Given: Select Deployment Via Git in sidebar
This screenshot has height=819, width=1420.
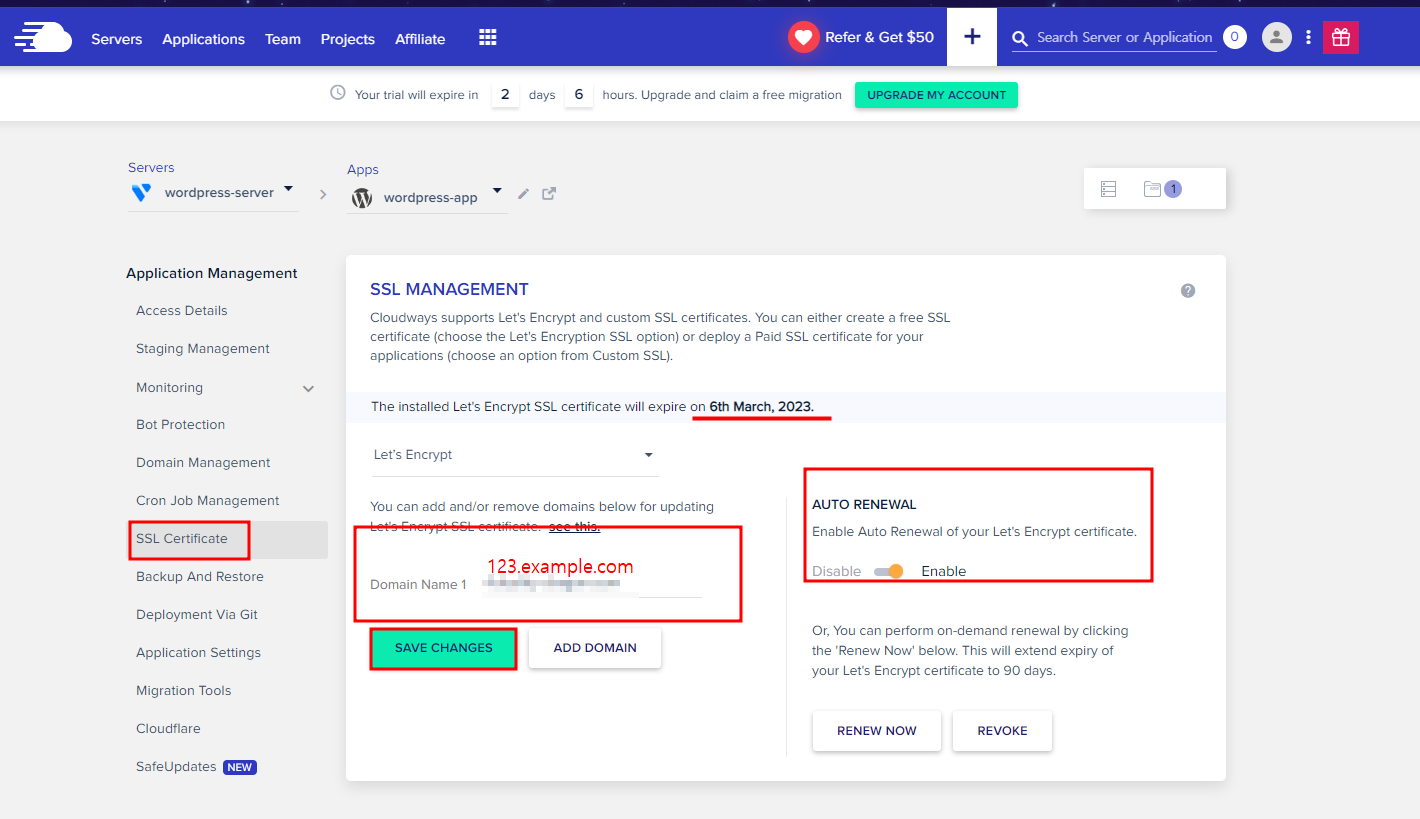Looking at the screenshot, I should (197, 615).
